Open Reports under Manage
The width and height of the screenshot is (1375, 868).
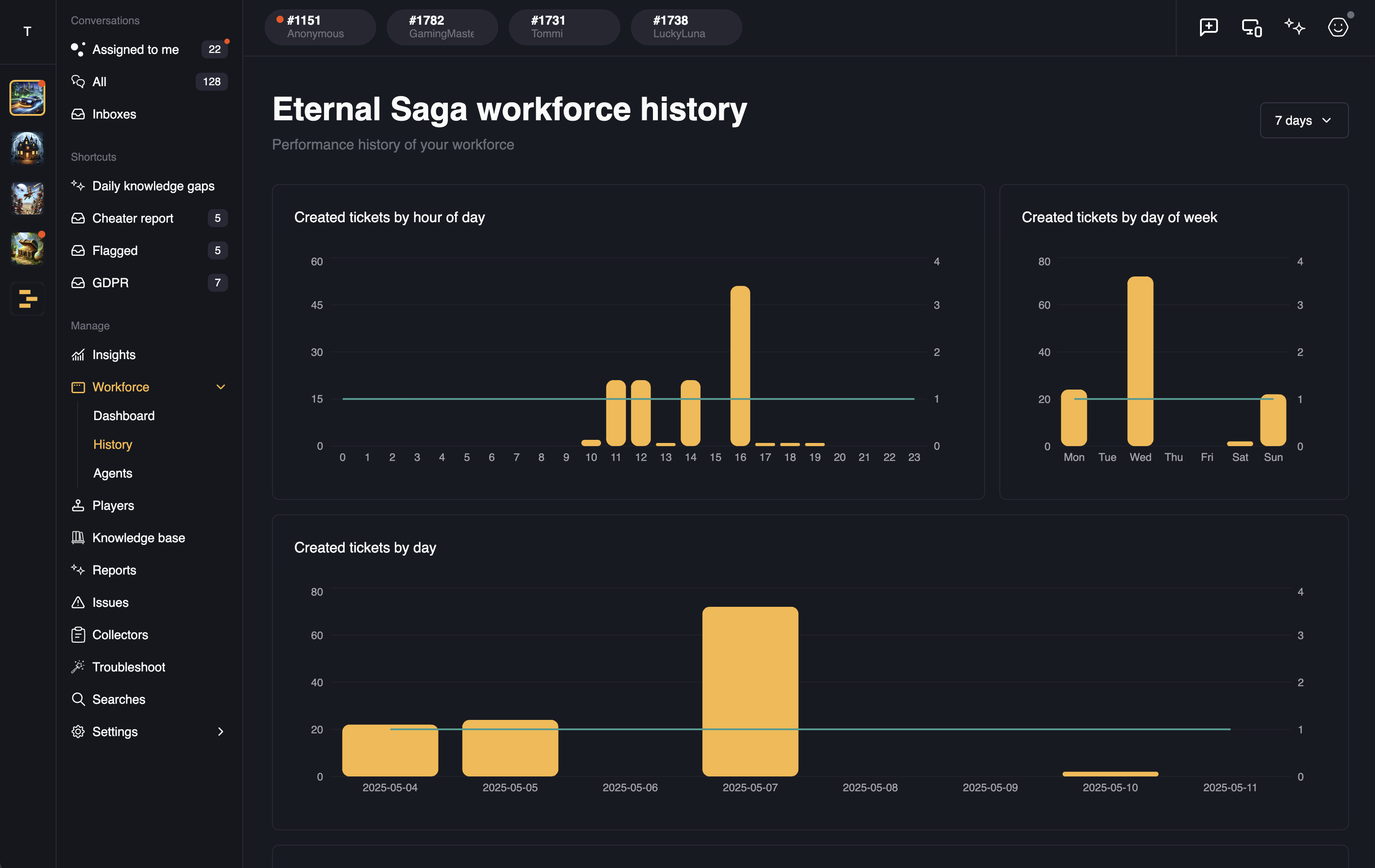point(114,570)
